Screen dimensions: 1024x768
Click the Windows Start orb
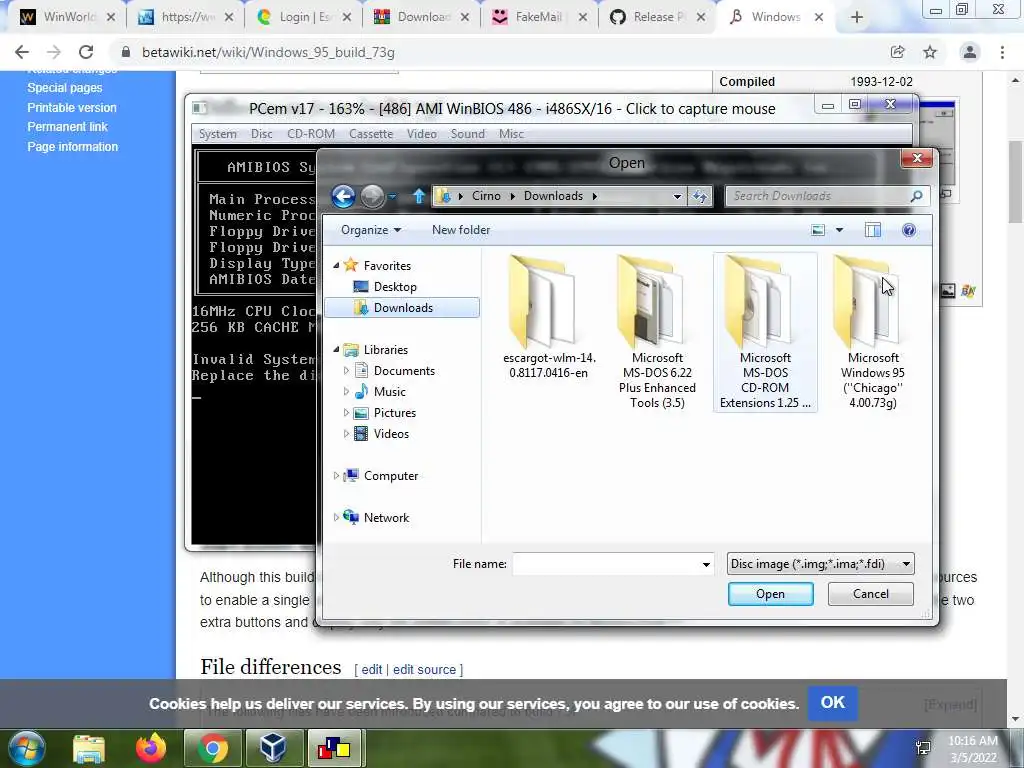pos(27,748)
